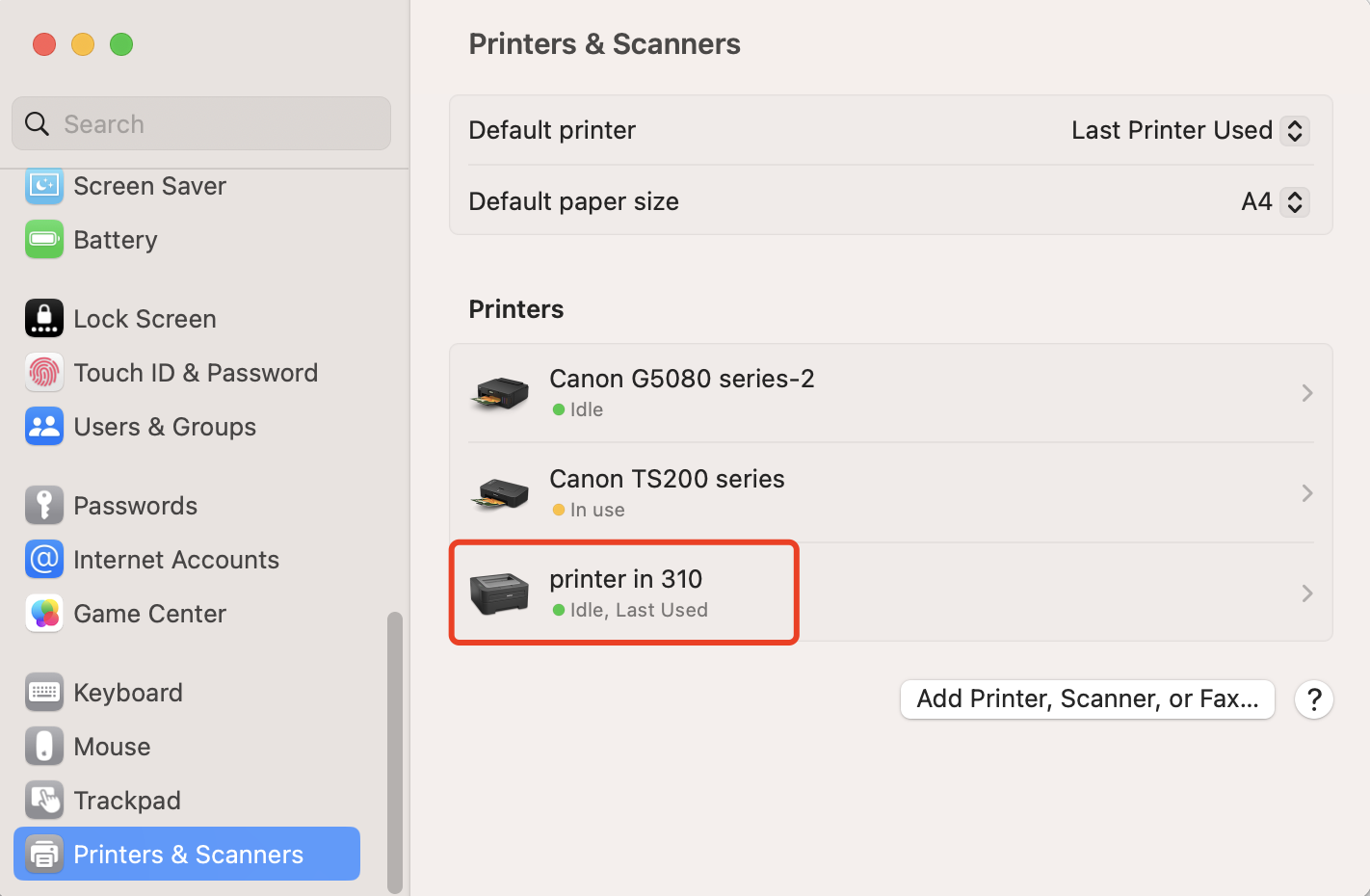Viewport: 1370px width, 896px height.
Task: Select the Touch ID & Password fingerprint icon
Action: click(x=44, y=372)
